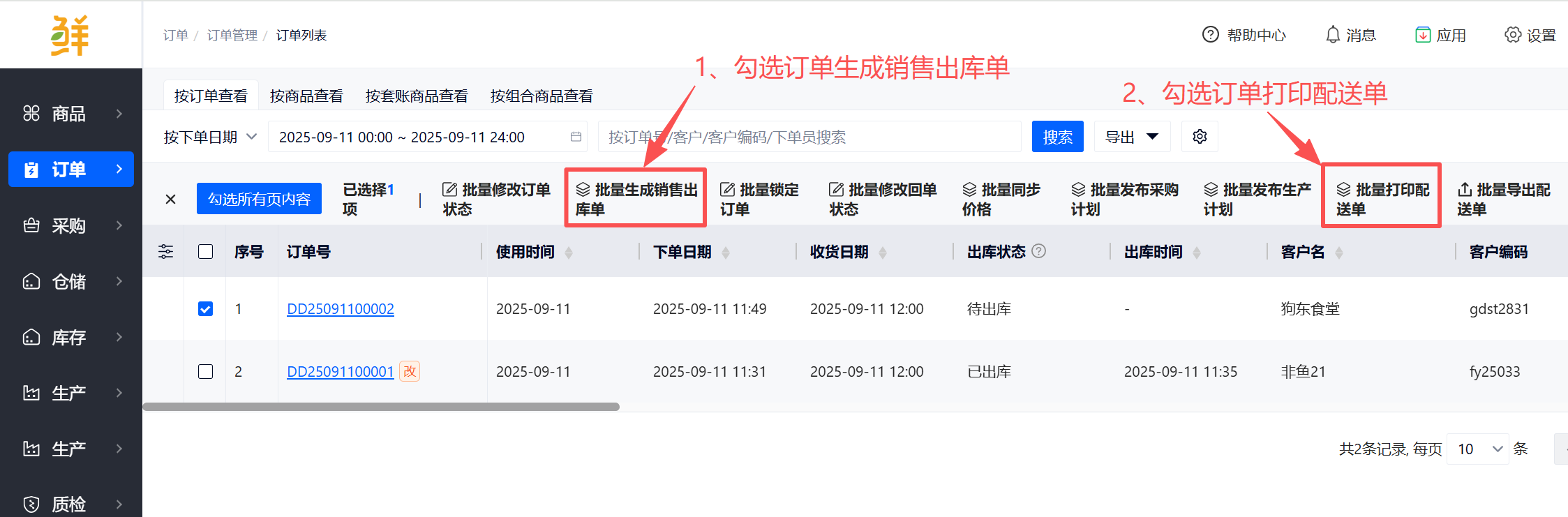Open order link DD25091100002
This screenshot has height=517, width=1568.
(341, 308)
